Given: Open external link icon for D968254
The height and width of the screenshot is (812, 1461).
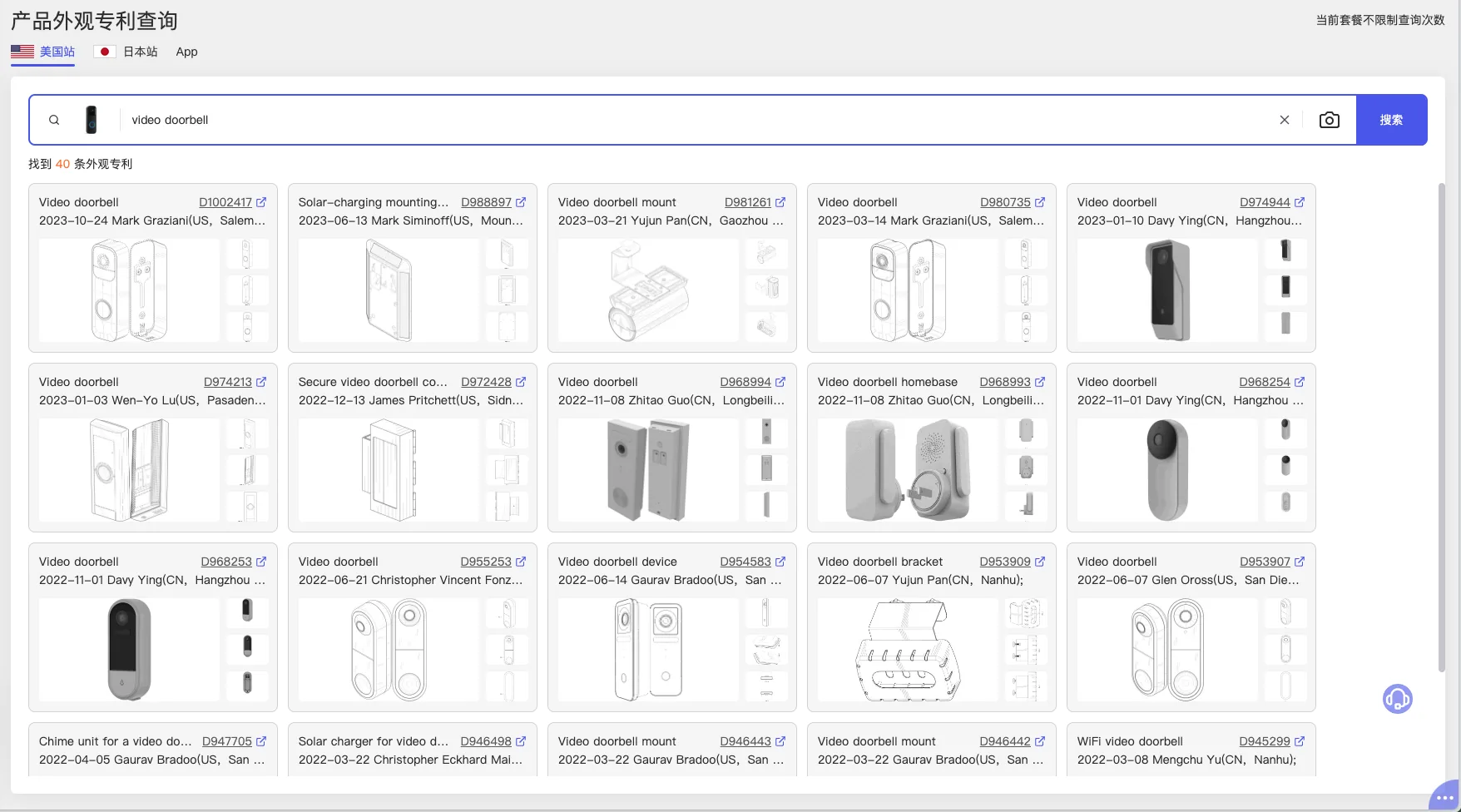Looking at the screenshot, I should 1300,382.
